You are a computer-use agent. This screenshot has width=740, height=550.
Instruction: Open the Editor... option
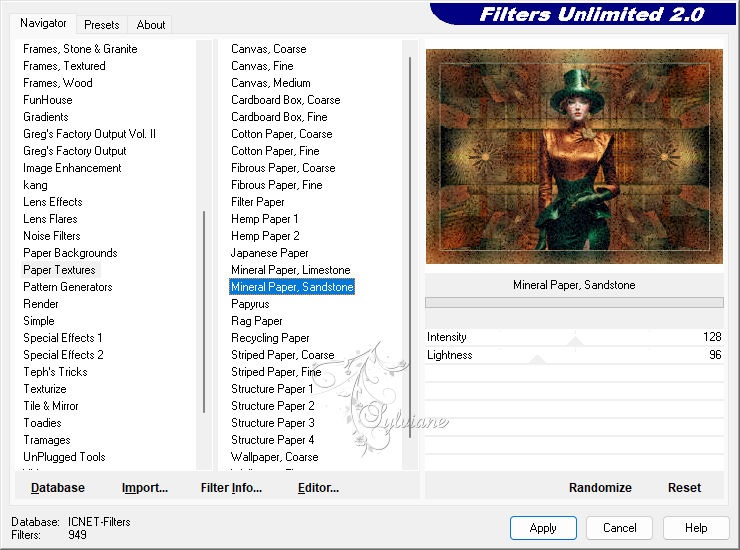(319, 488)
